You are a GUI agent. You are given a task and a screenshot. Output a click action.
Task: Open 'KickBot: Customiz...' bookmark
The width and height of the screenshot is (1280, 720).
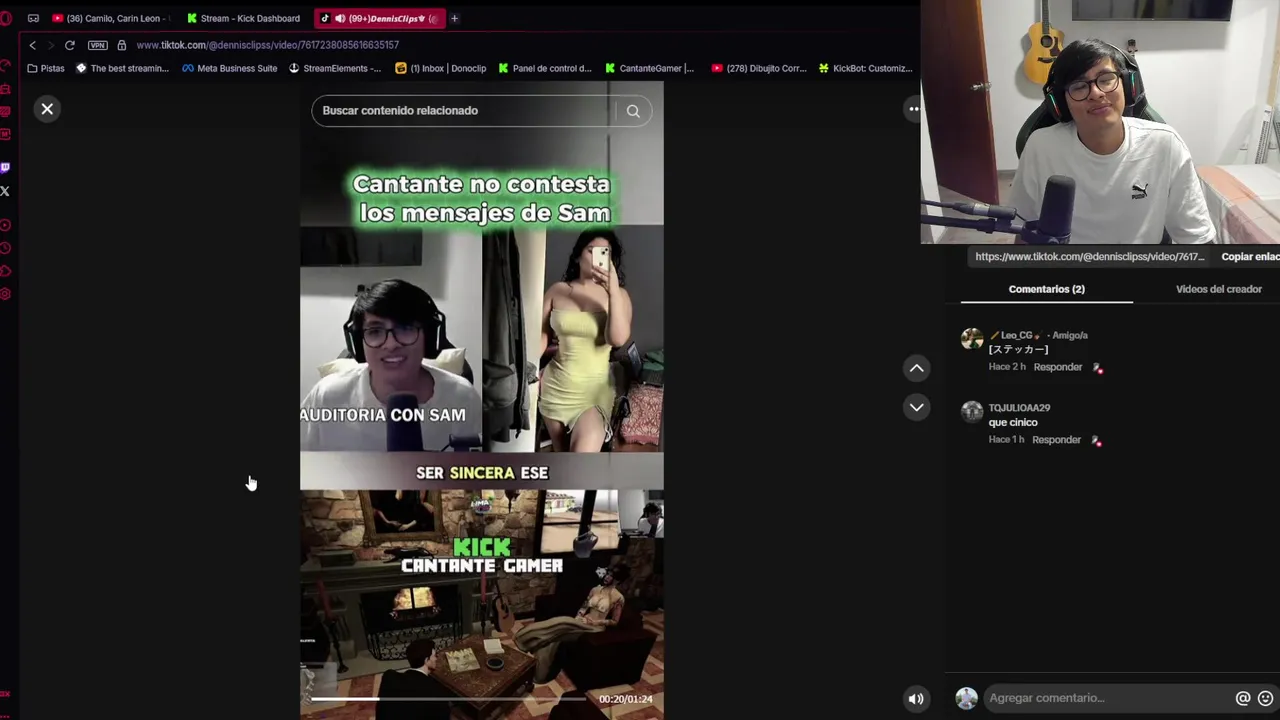(865, 68)
